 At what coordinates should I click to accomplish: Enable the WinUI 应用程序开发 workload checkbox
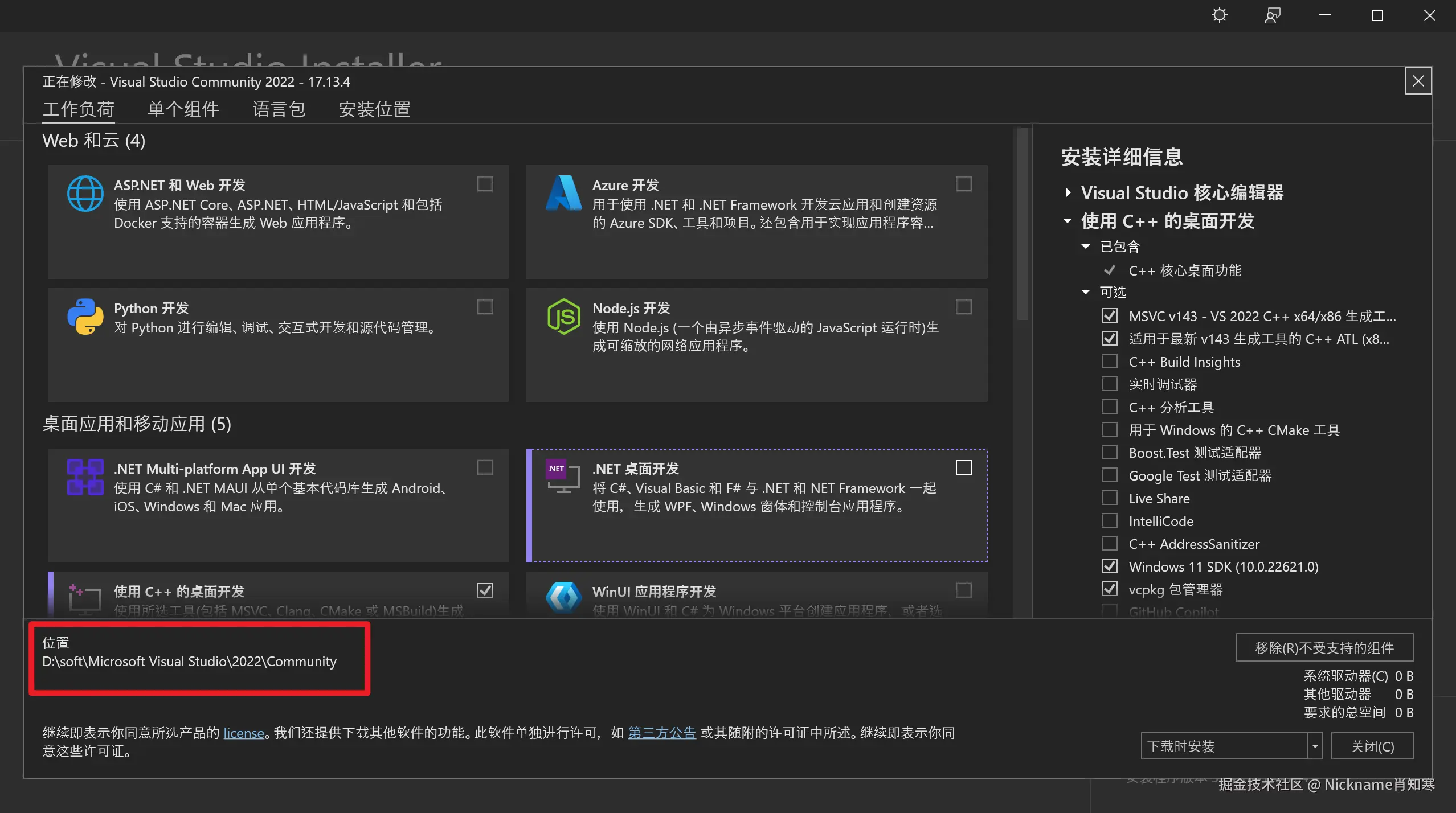pyautogui.click(x=964, y=590)
